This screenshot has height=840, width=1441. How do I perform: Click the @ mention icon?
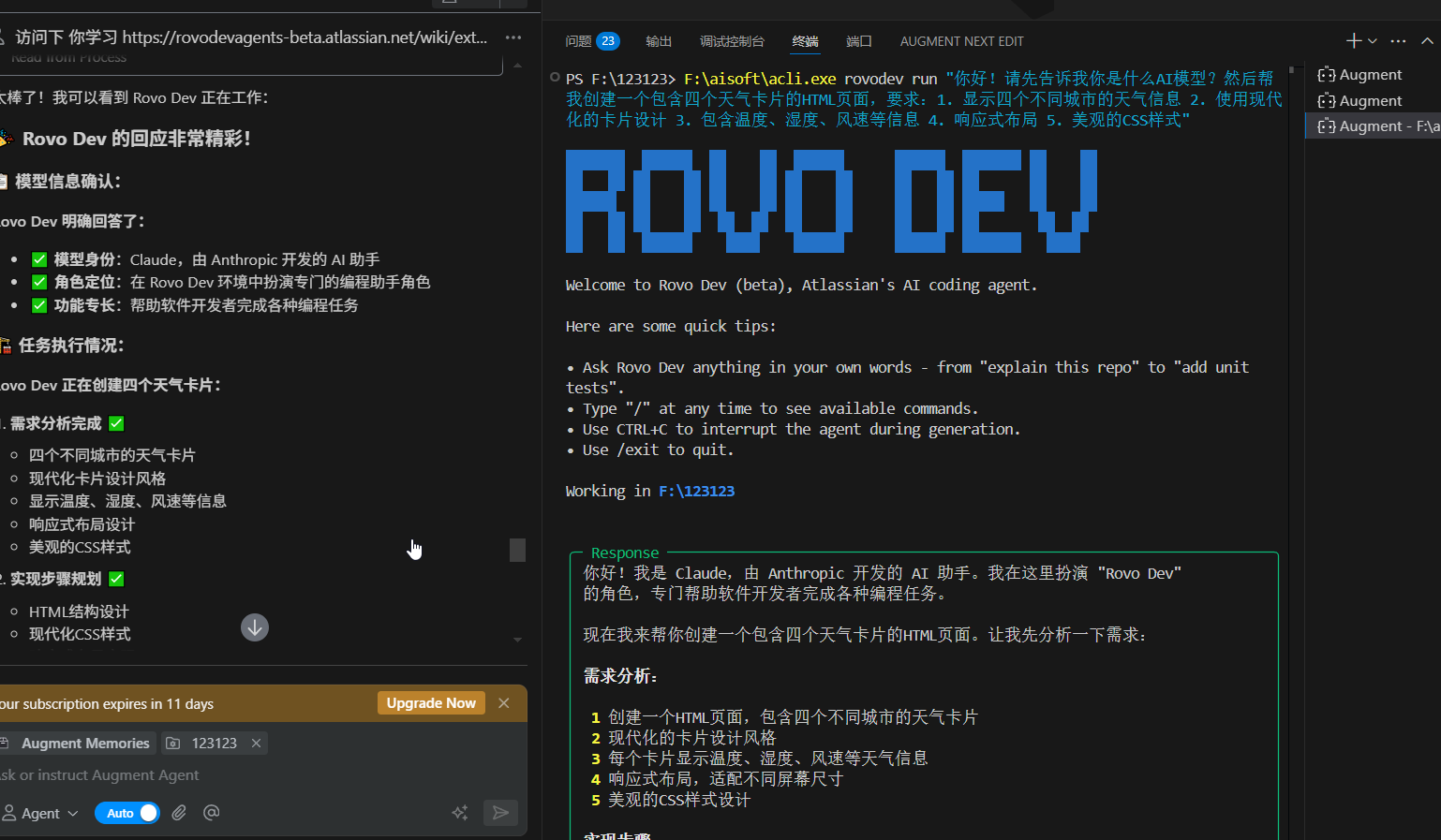212,813
